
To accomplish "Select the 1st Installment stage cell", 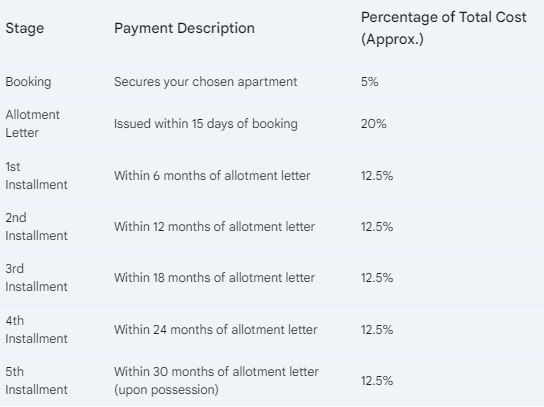I will [x=36, y=176].
